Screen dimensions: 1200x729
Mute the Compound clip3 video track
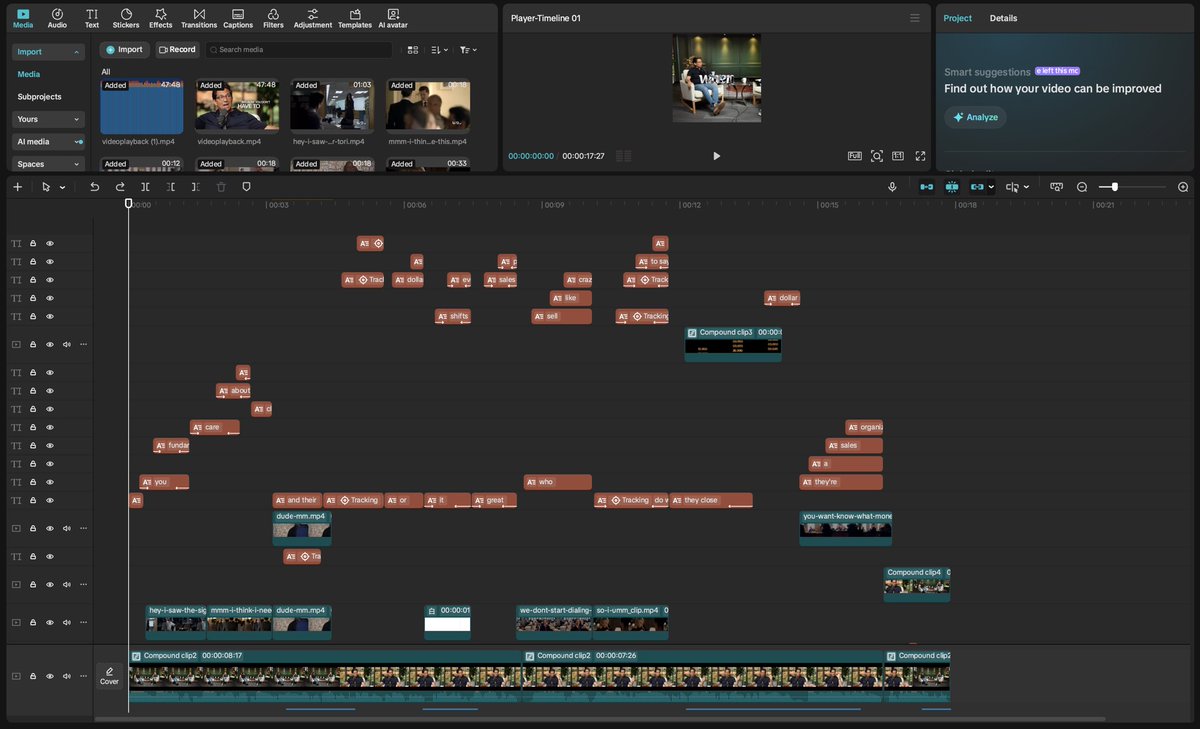point(66,344)
